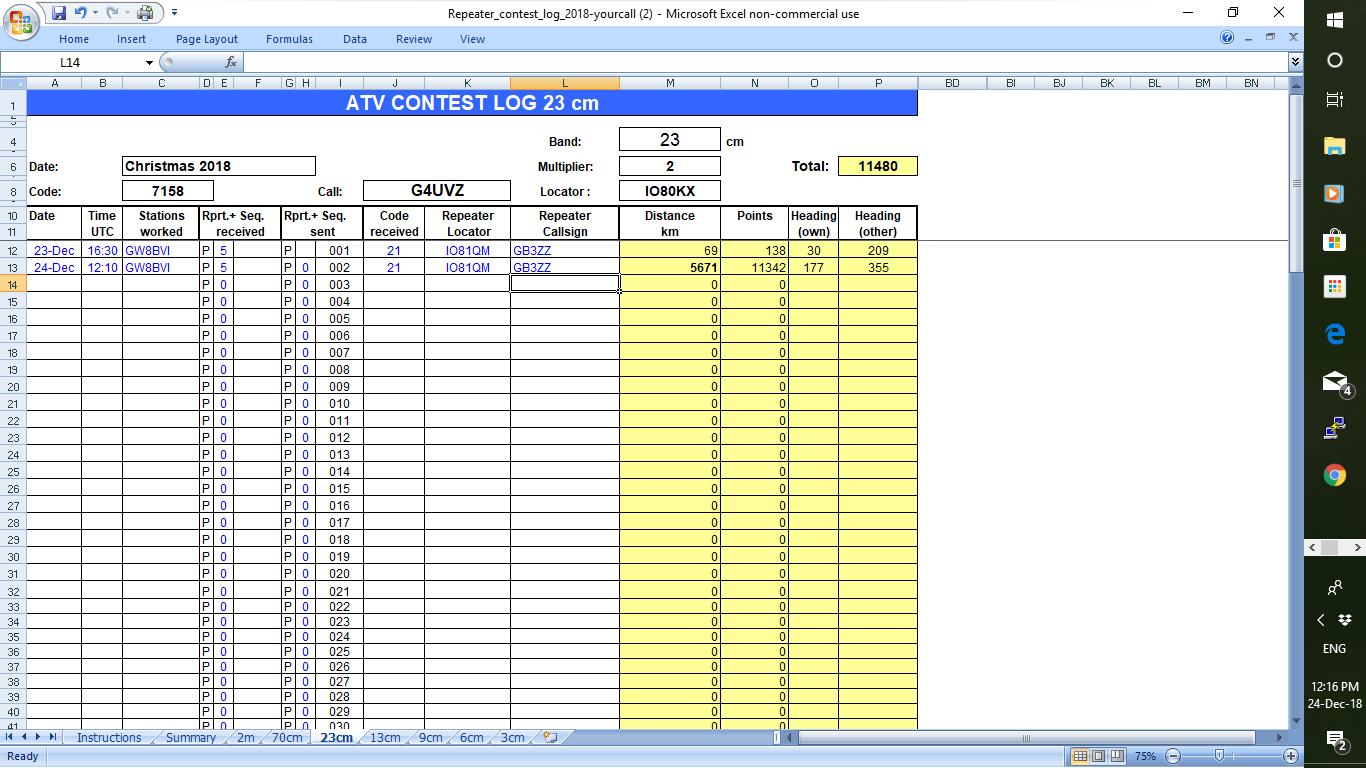Open the Instructions sheet tab
Viewport: 1366px width, 768px height.
pyautogui.click(x=107, y=738)
